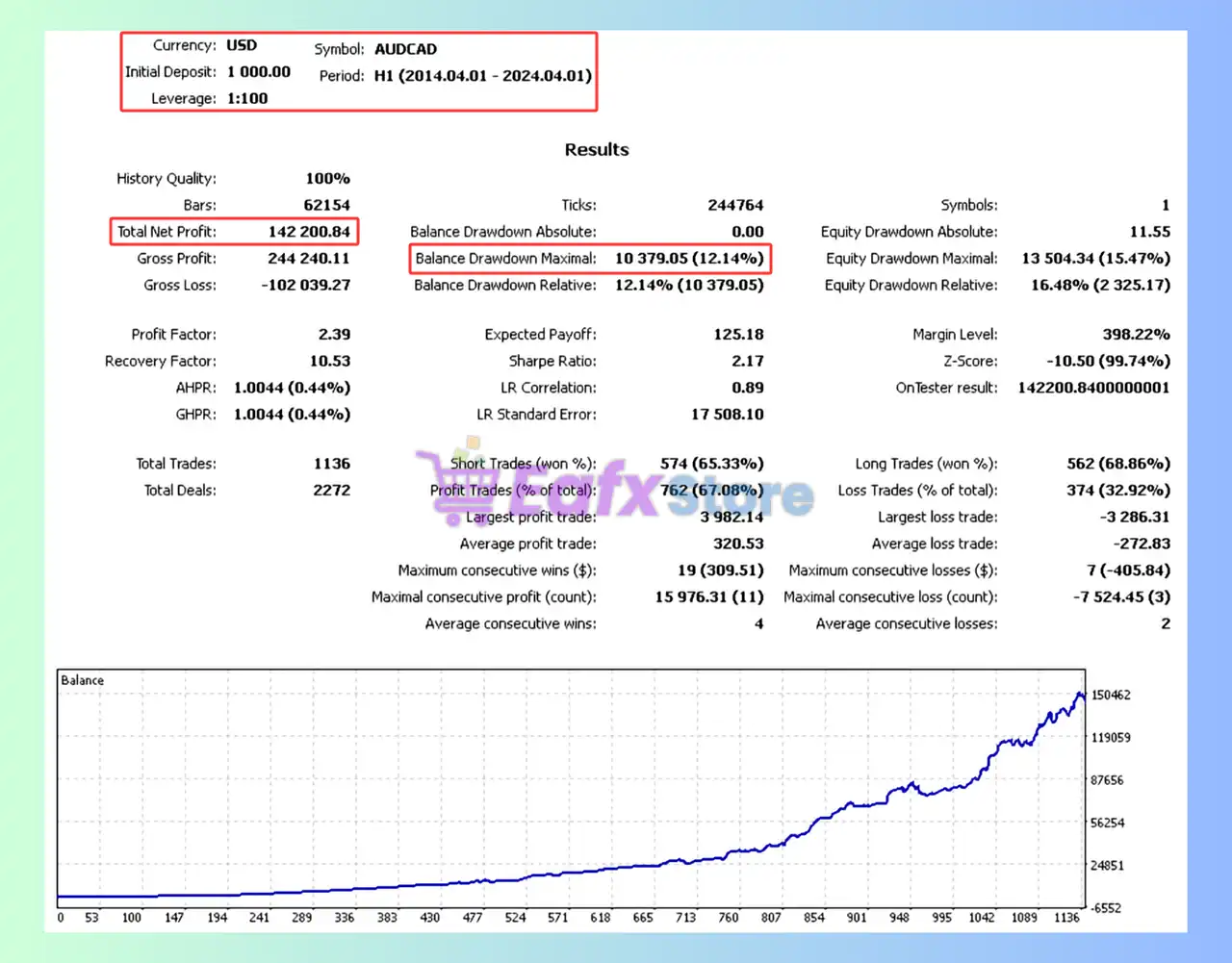Switch to the Balance chart tab
Viewport: 1232px width, 963px height.
81,679
